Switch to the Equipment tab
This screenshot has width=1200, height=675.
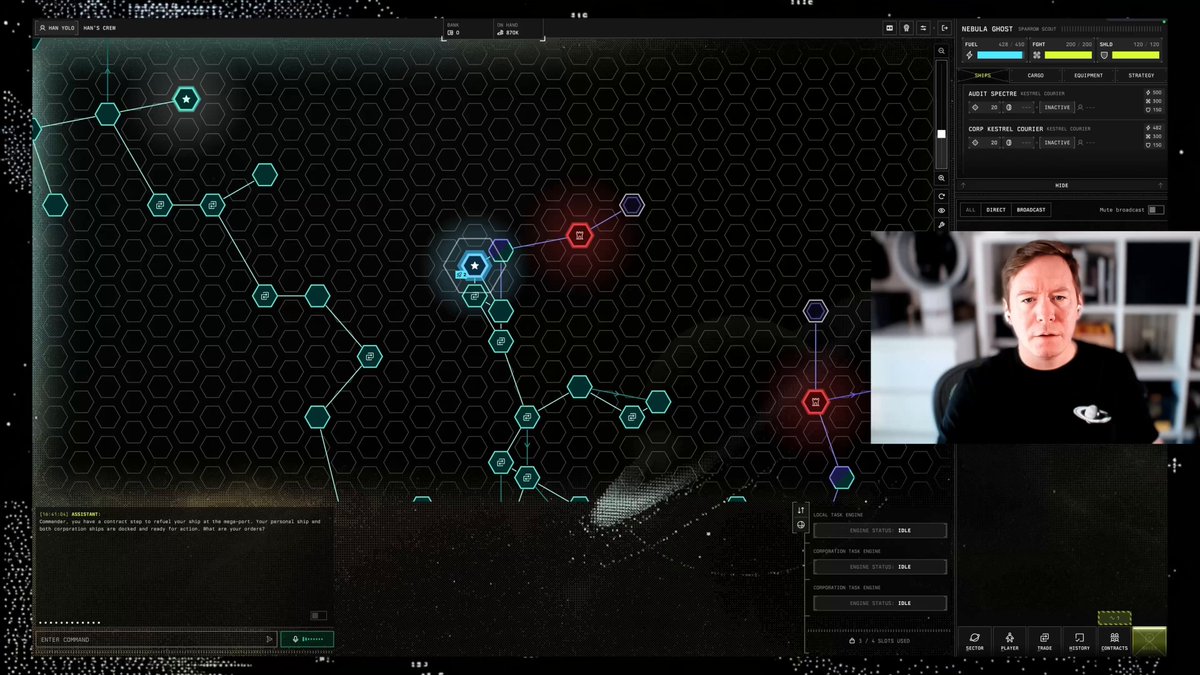click(1088, 75)
